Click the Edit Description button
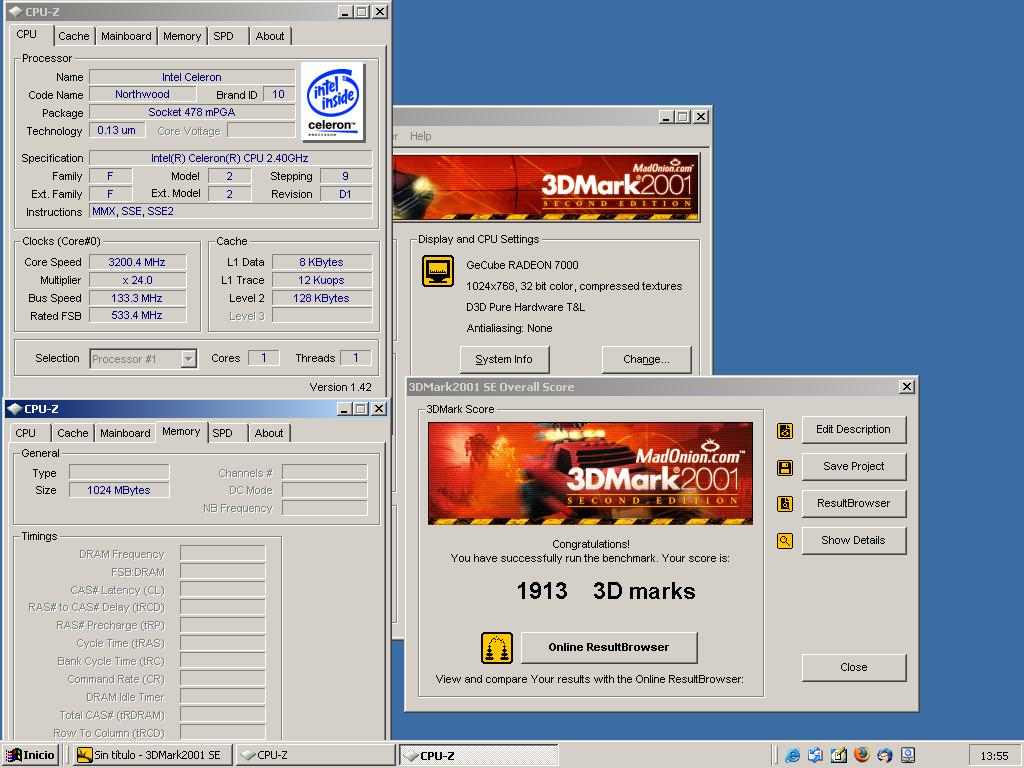Viewport: 1024px width, 768px height. tap(854, 430)
